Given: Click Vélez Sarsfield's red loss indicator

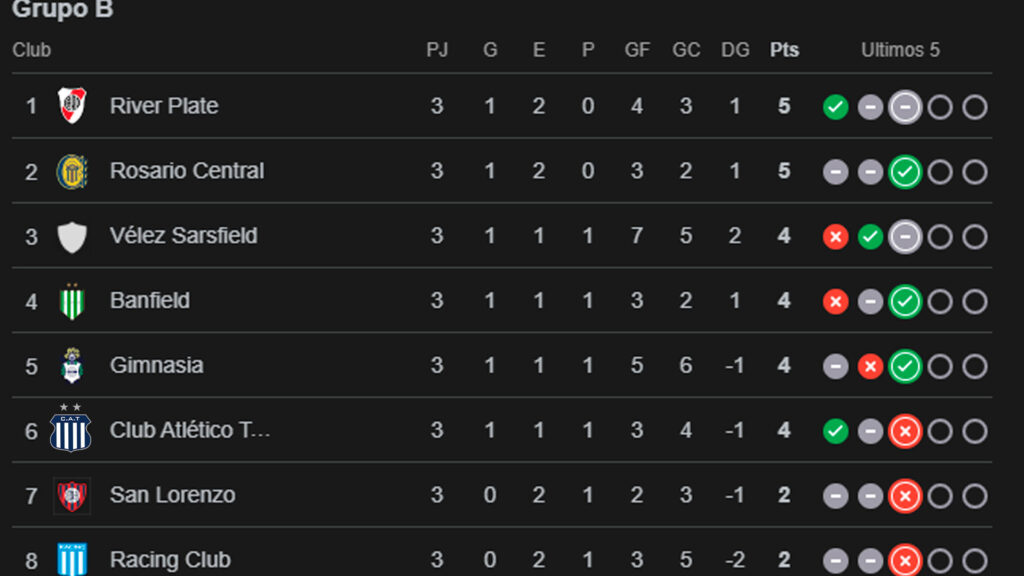Looking at the screenshot, I should pos(835,237).
